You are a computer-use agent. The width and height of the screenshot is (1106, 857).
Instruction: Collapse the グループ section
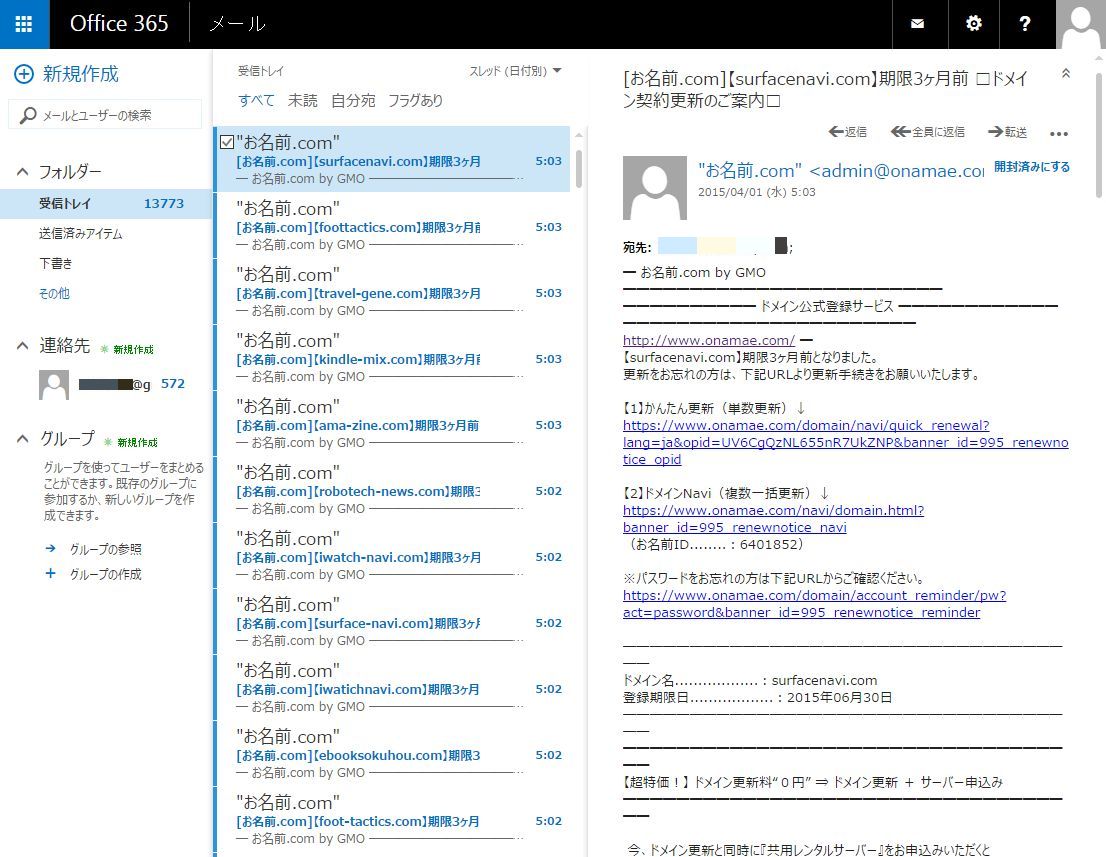[23, 439]
